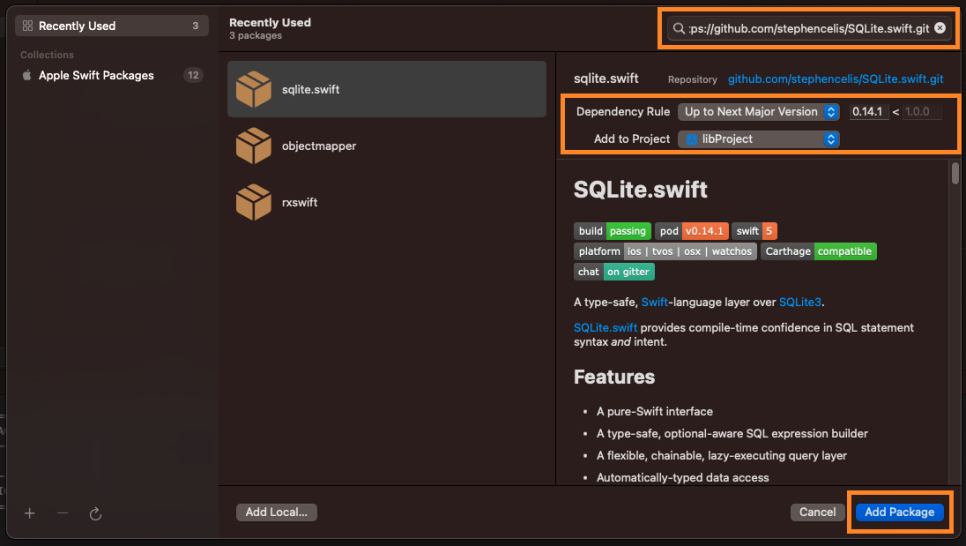
Task: Select the objectmapper package row
Action: (387, 146)
